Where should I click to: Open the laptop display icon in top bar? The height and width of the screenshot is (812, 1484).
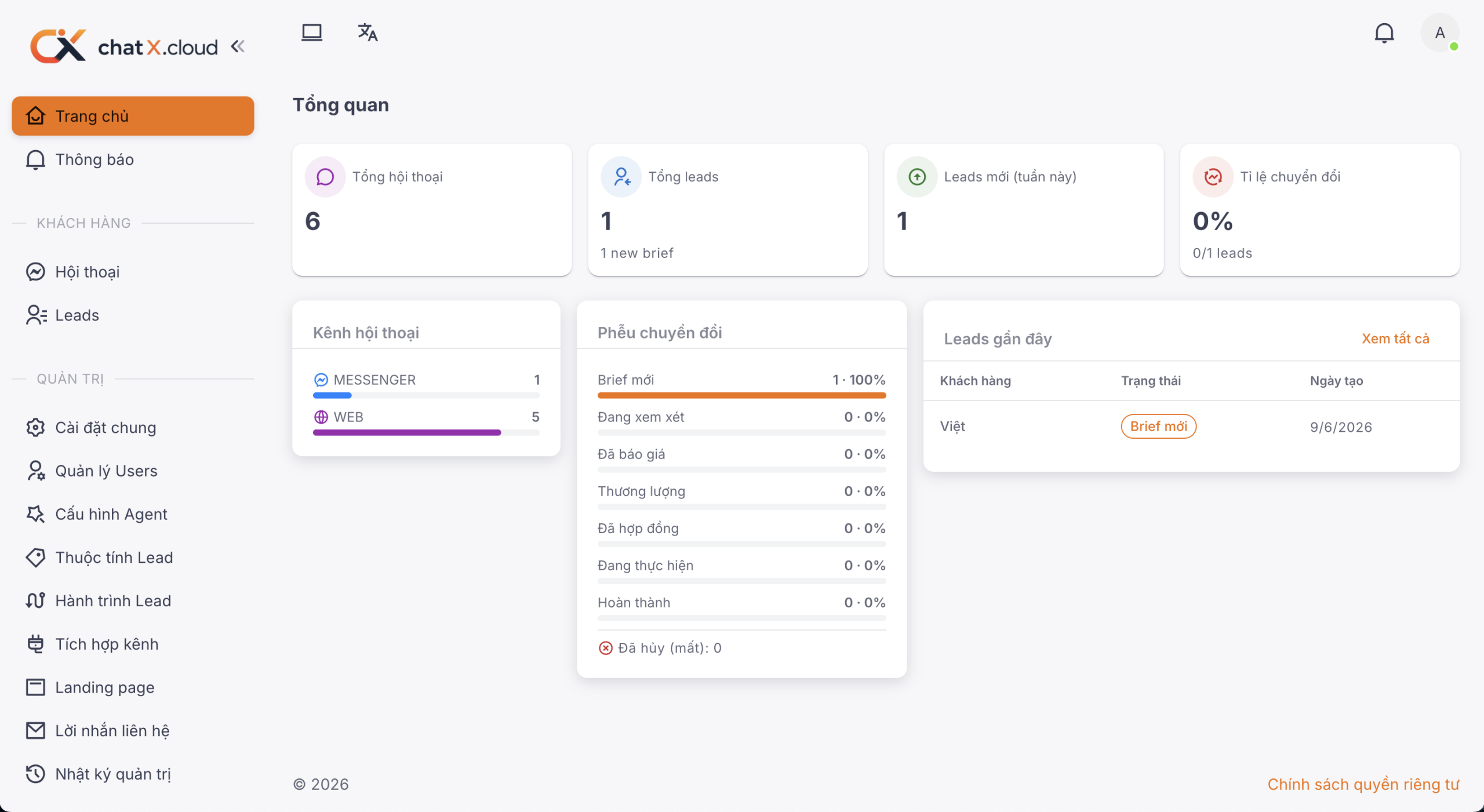click(312, 32)
